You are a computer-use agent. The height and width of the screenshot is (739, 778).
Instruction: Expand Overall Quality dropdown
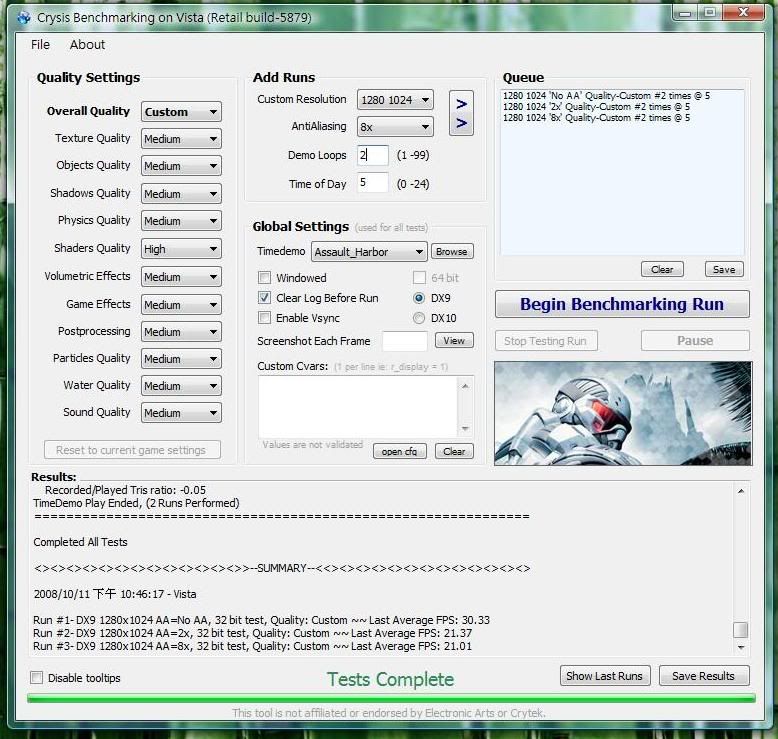click(181, 112)
